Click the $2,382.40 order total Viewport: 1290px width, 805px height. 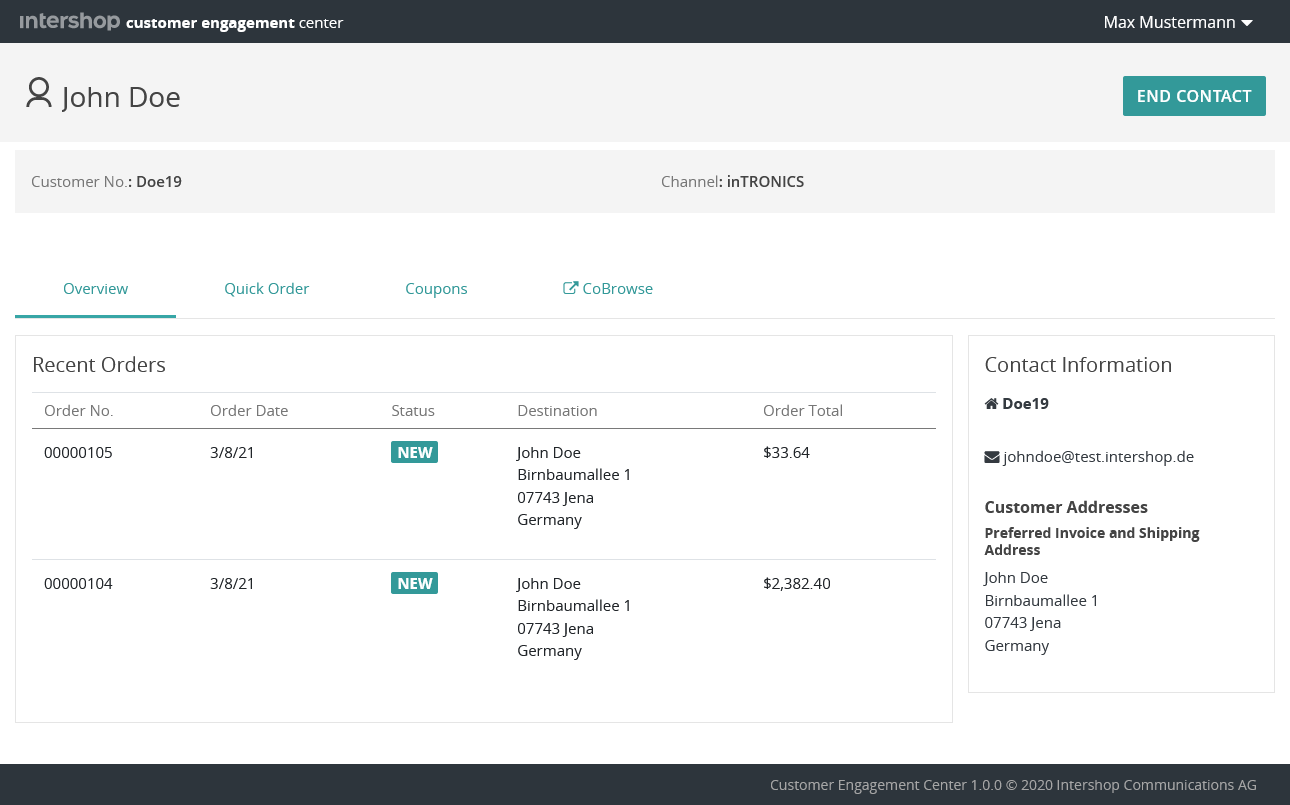pyautogui.click(x=797, y=583)
